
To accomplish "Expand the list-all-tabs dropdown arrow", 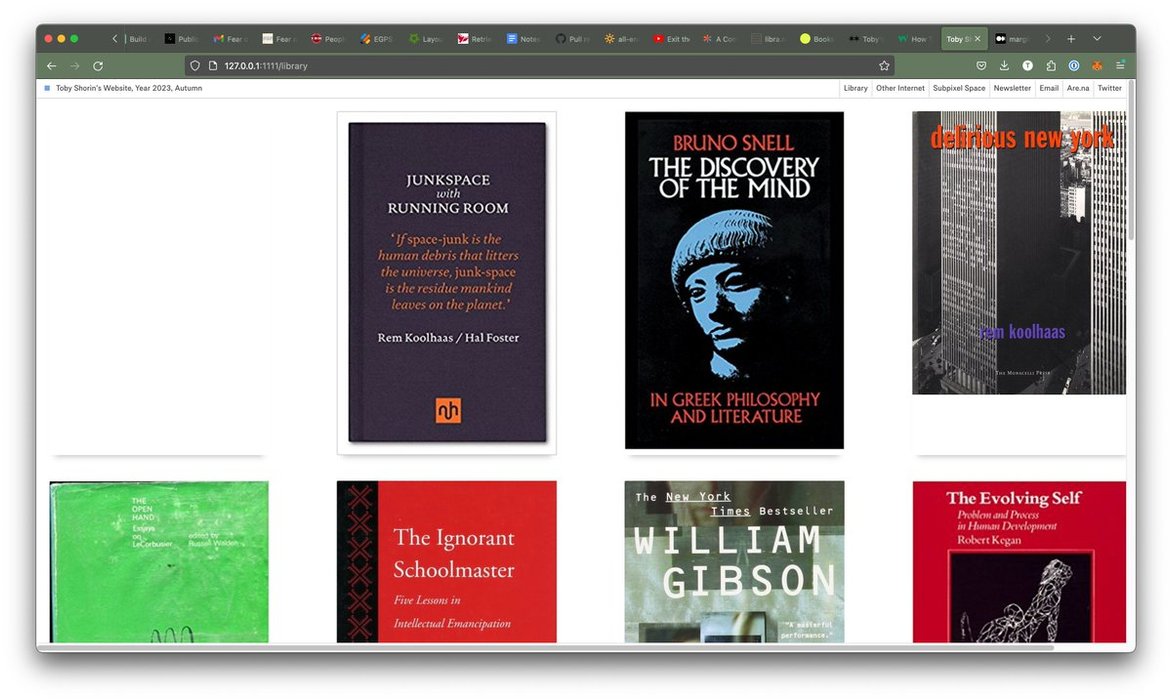I will pos(1097,39).
